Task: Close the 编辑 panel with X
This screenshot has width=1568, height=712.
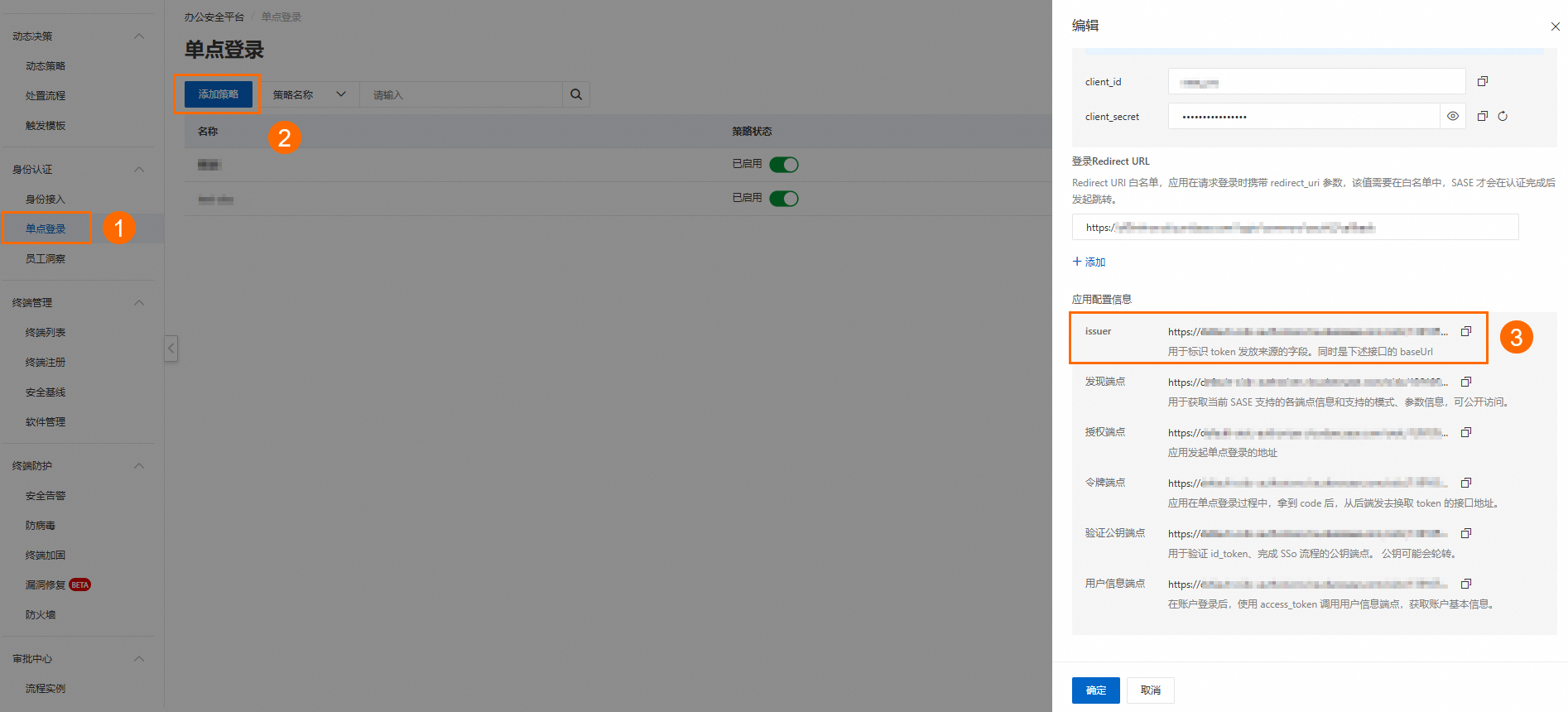Action: pyautogui.click(x=1555, y=26)
